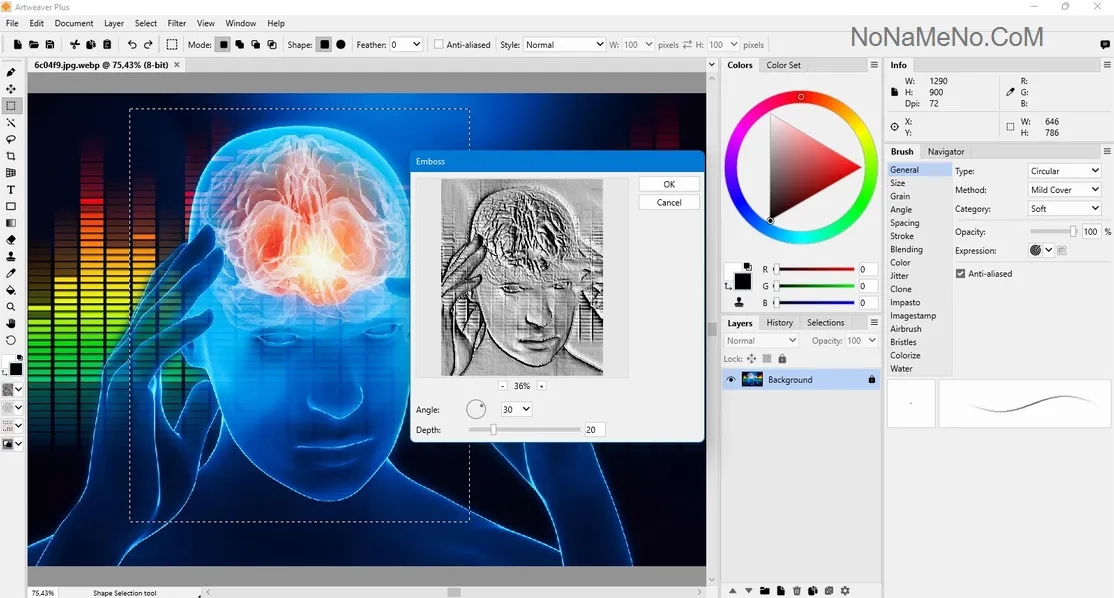Expand the brush Type dropdown showing Circular

pyautogui.click(x=1064, y=171)
